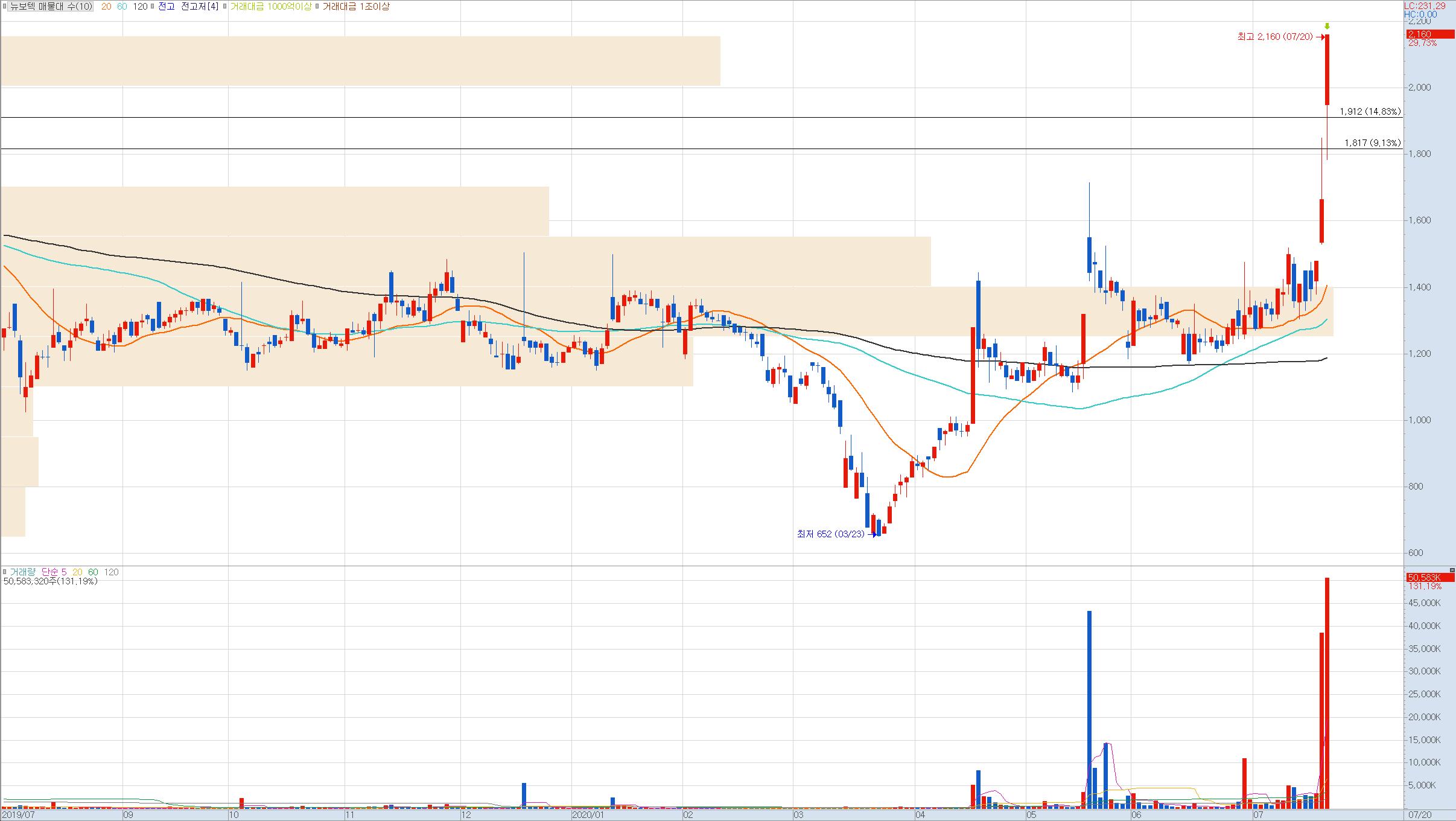The height and width of the screenshot is (821, 1456).
Task: Click the square icon before 거래대금 1조이상
Action: [317, 7]
